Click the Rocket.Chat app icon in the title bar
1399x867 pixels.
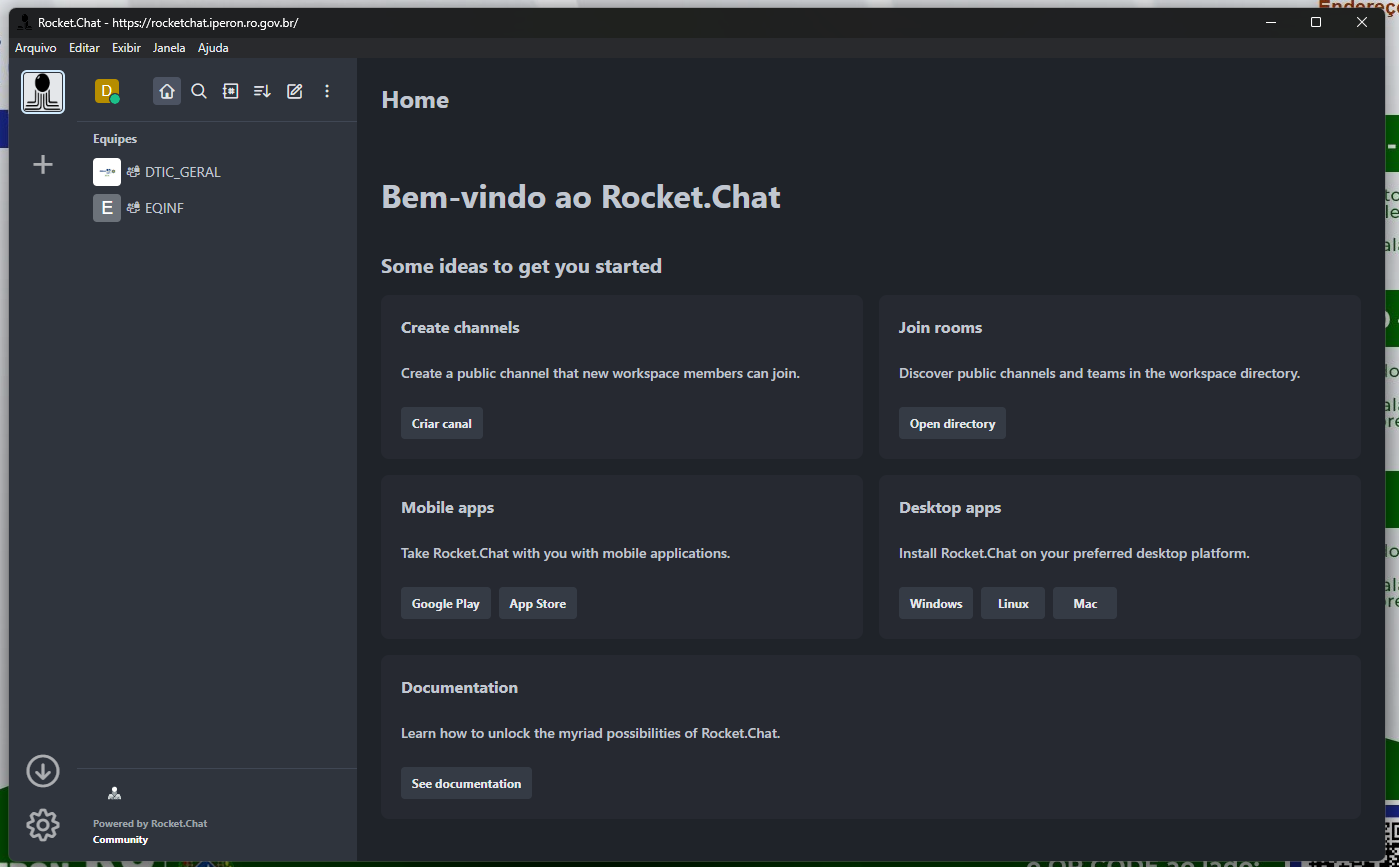tap(25, 23)
